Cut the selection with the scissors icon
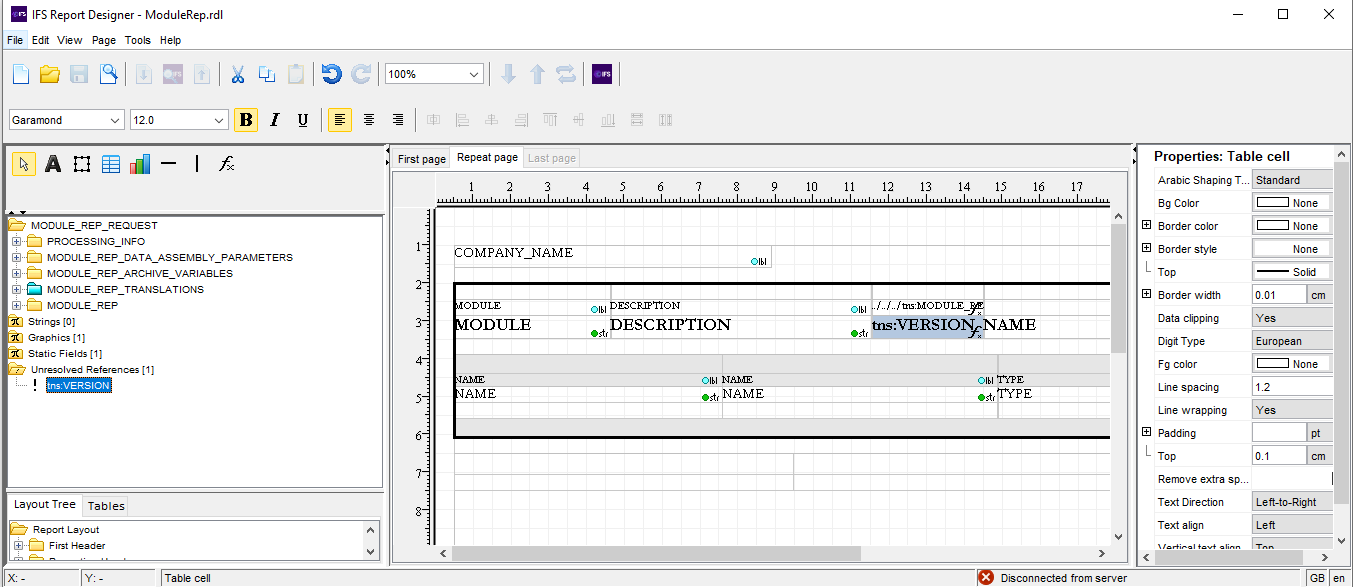The width and height of the screenshot is (1353, 587). (238, 74)
